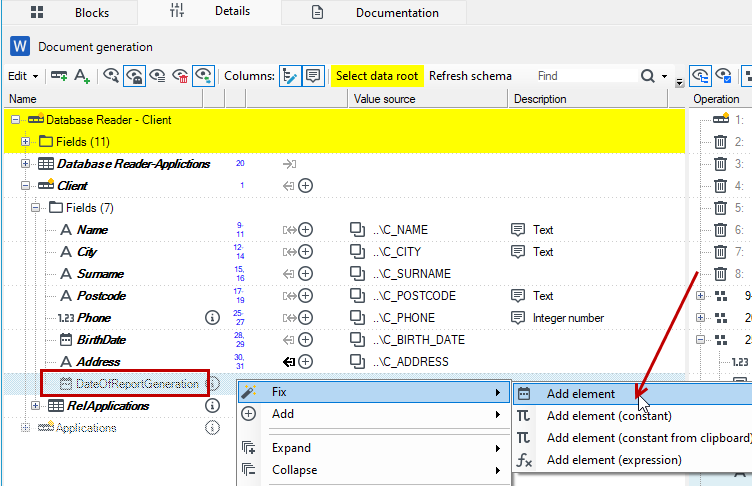Screen dimensions: 752x486
Task: Toggle the eye with cursor visibility icon
Action: coord(111,76)
